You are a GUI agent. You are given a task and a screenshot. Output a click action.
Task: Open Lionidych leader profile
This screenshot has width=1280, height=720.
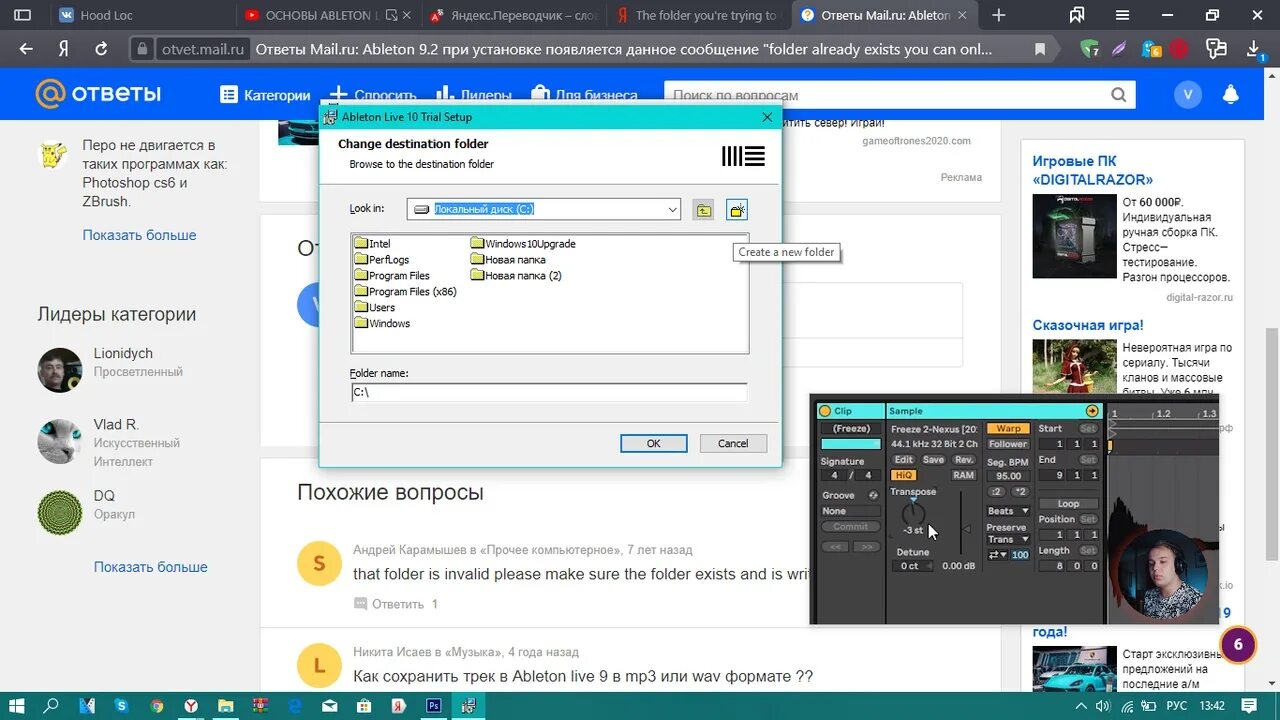pos(123,354)
